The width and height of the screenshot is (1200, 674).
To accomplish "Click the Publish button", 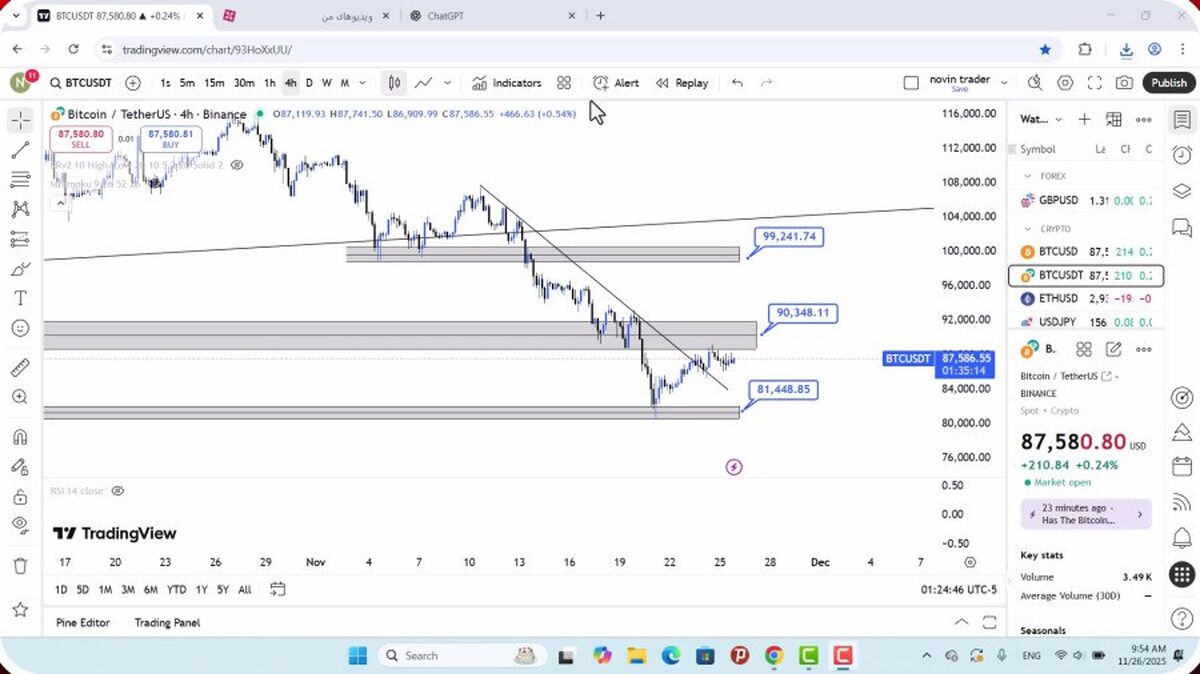I will pyautogui.click(x=1168, y=83).
